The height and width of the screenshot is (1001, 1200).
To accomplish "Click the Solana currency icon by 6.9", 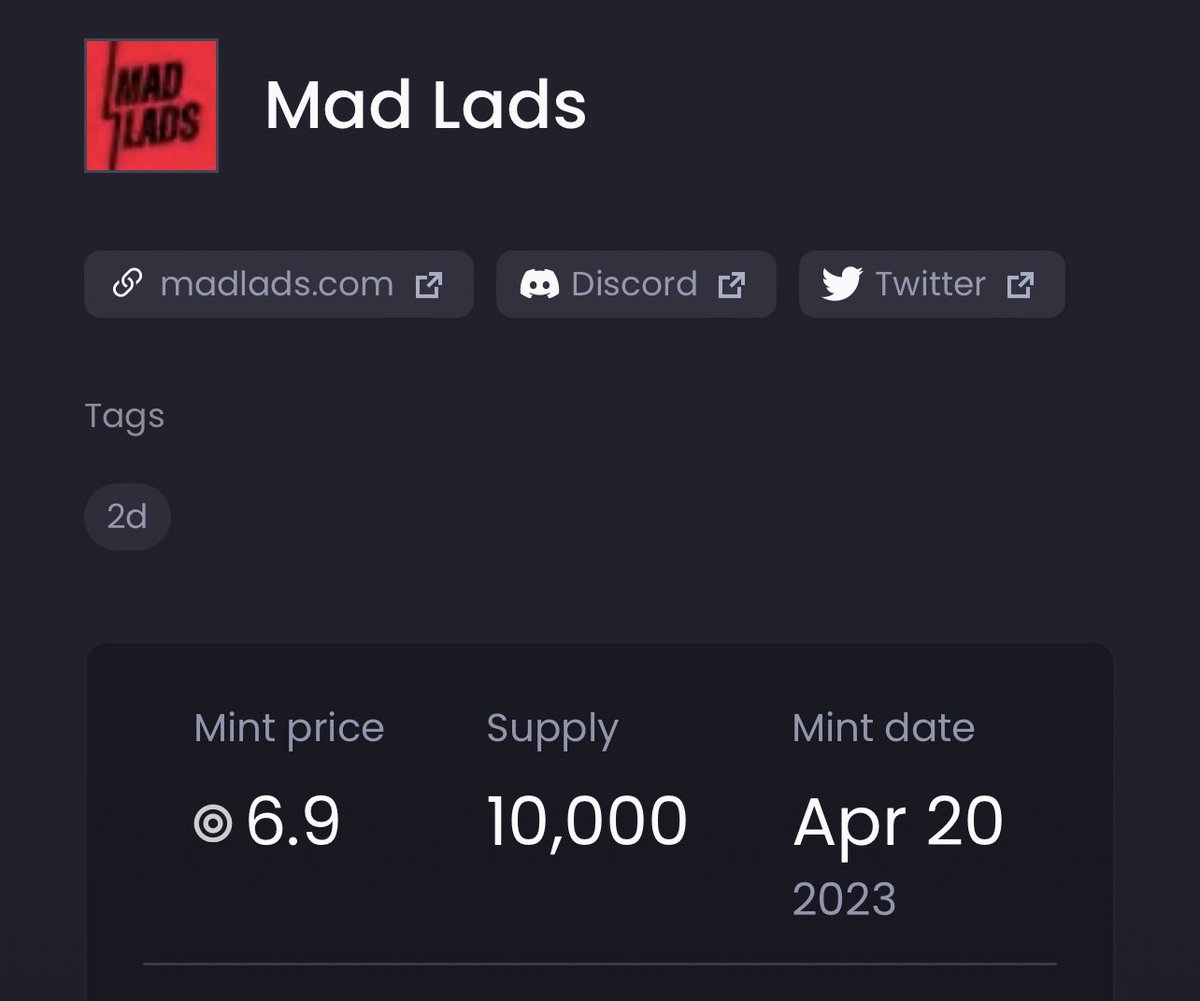I will click(x=213, y=825).
